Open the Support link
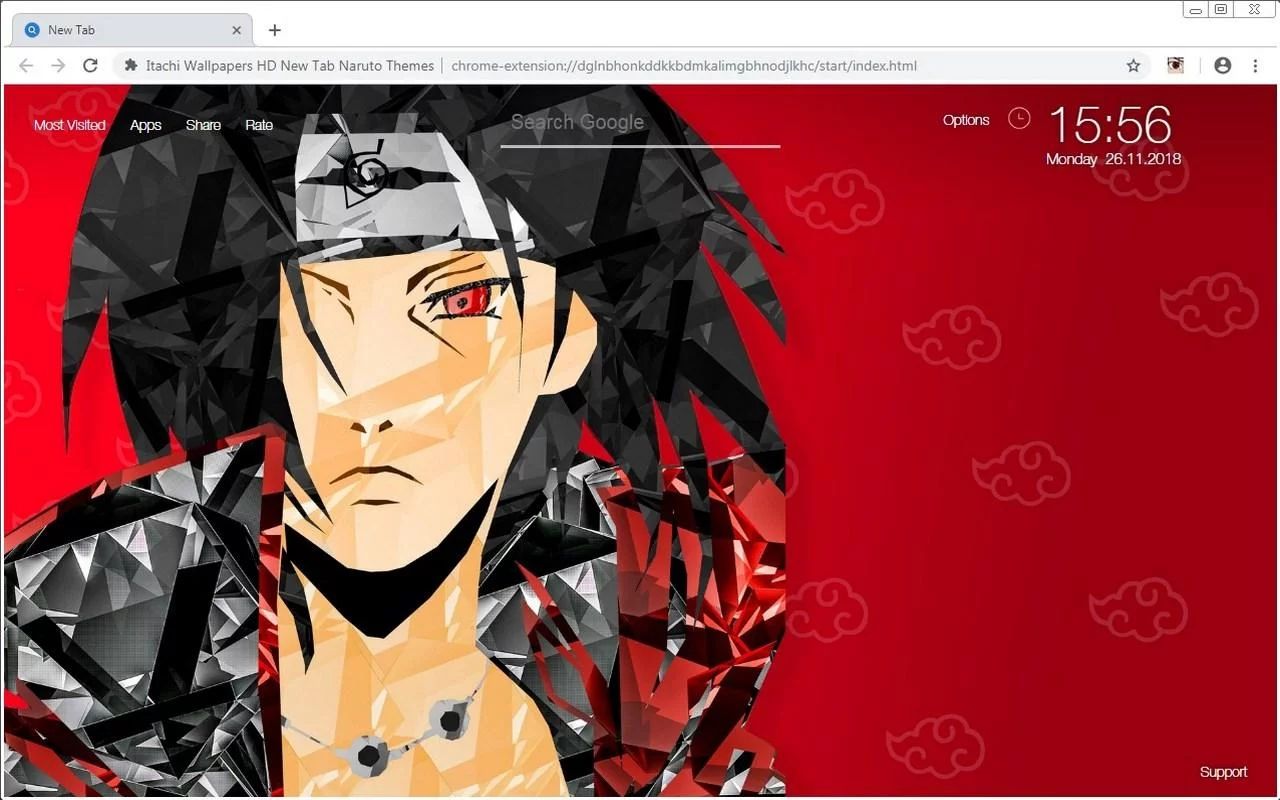The height and width of the screenshot is (800, 1280). coord(1223,772)
